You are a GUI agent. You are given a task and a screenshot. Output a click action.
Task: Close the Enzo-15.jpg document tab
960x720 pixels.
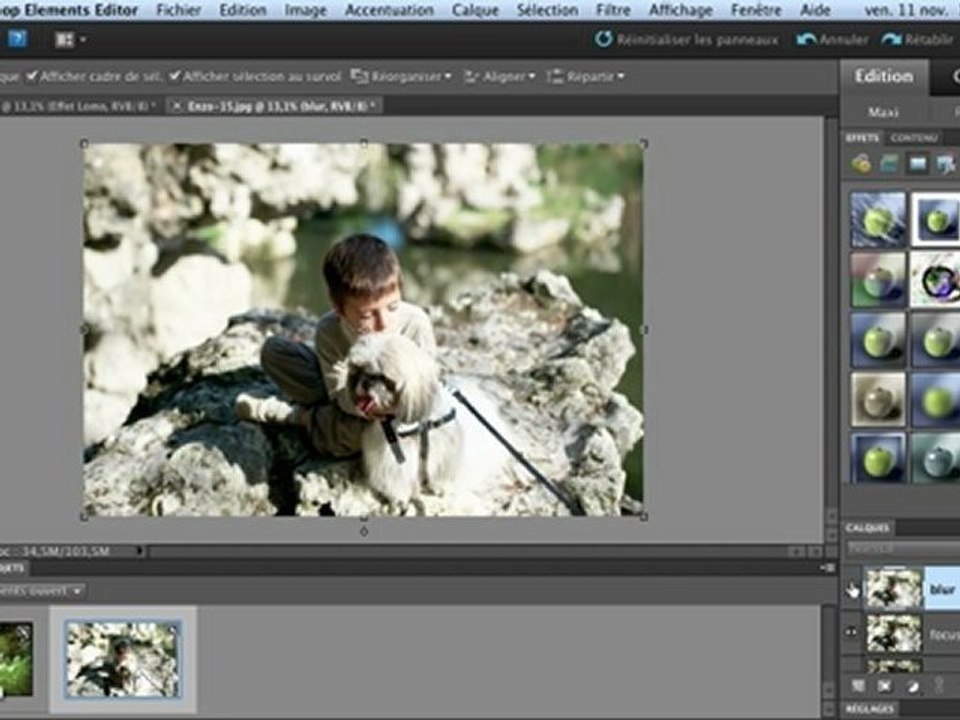click(177, 106)
